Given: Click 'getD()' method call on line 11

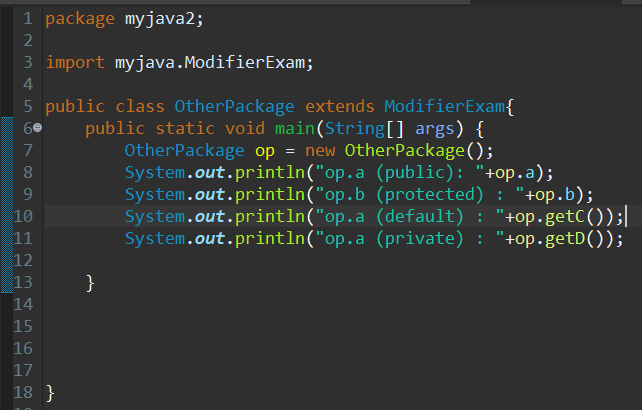Looking at the screenshot, I should (x=575, y=238).
